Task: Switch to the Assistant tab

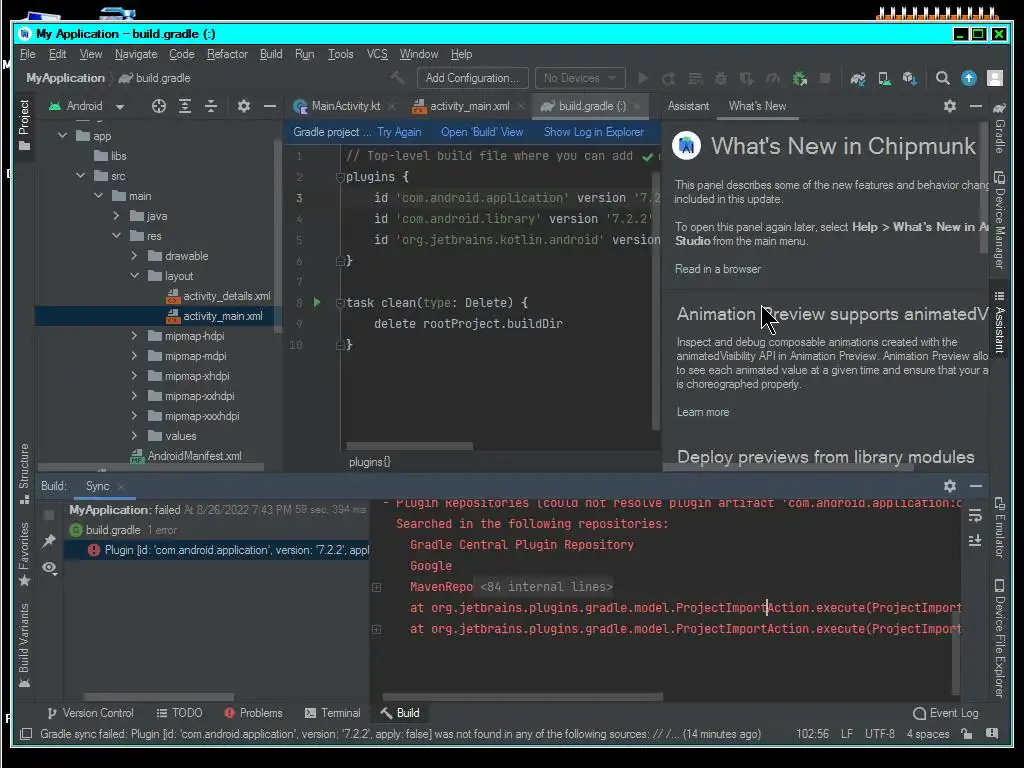Action: coord(688,106)
